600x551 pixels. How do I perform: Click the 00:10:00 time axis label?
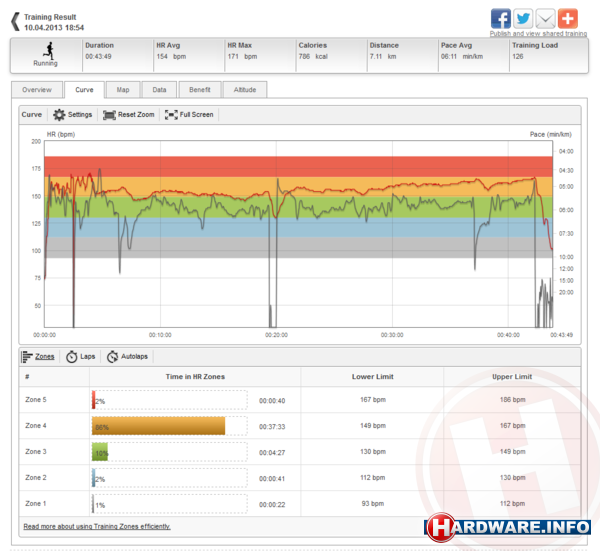(160, 335)
